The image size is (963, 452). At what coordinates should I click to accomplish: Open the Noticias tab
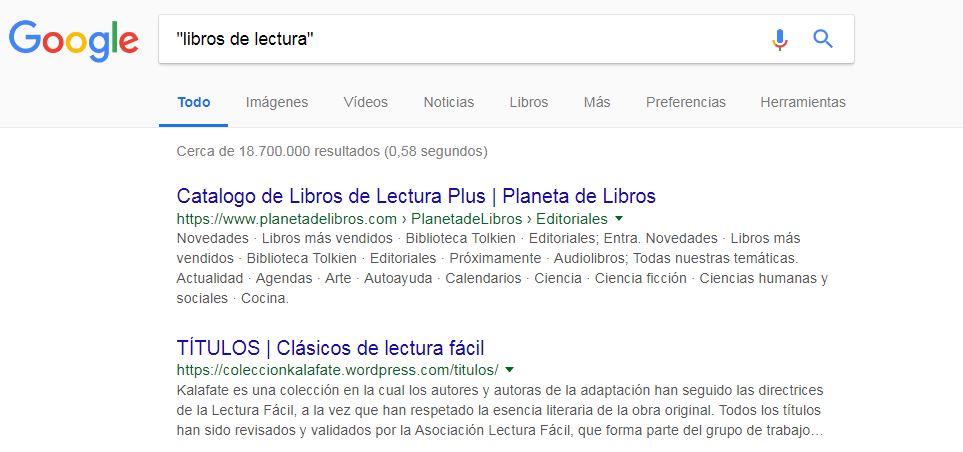pyautogui.click(x=449, y=102)
